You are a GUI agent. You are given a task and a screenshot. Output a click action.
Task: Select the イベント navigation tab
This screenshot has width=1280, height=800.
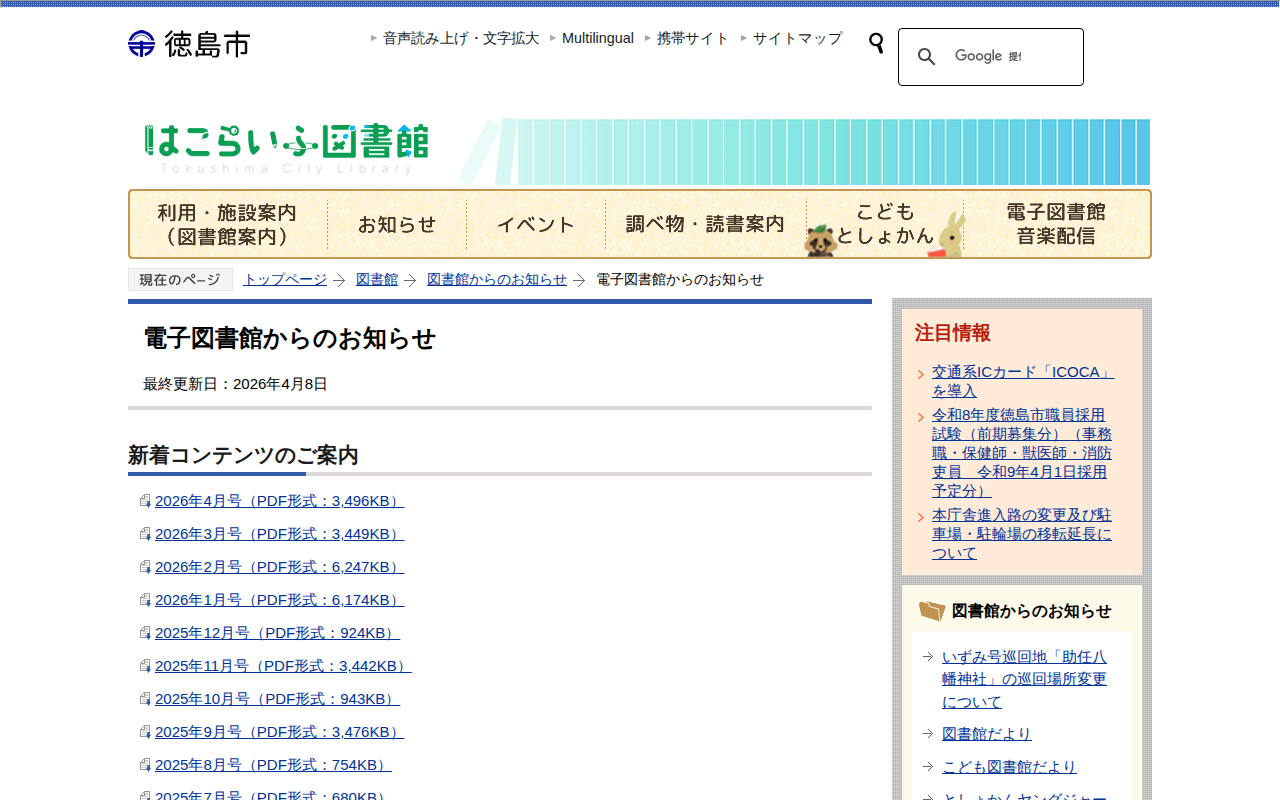(536, 225)
